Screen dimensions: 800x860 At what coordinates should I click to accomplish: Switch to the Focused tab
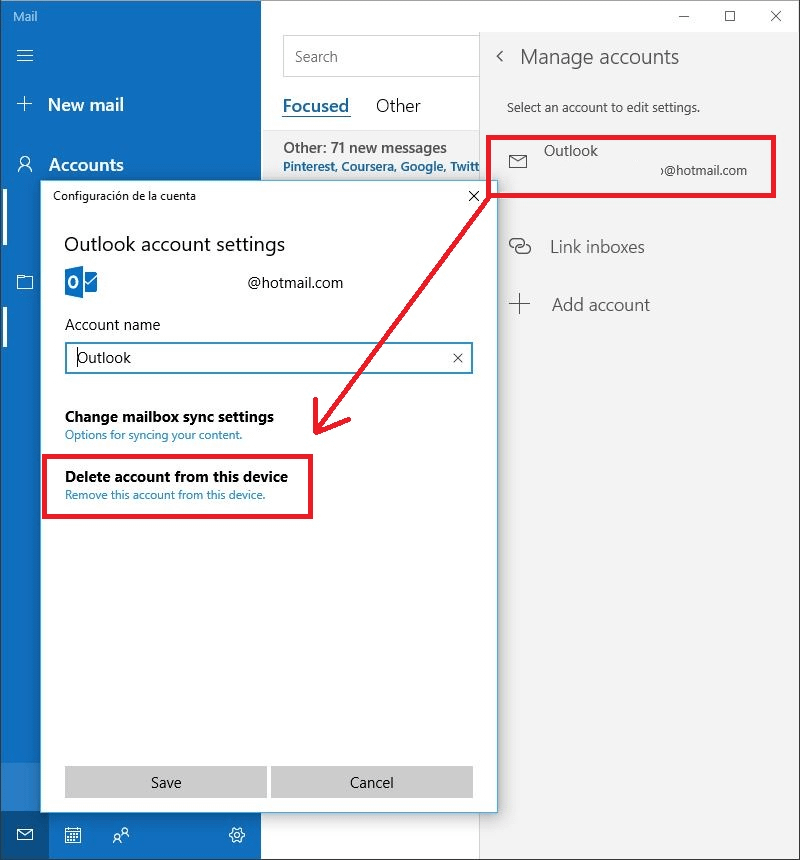coord(316,105)
